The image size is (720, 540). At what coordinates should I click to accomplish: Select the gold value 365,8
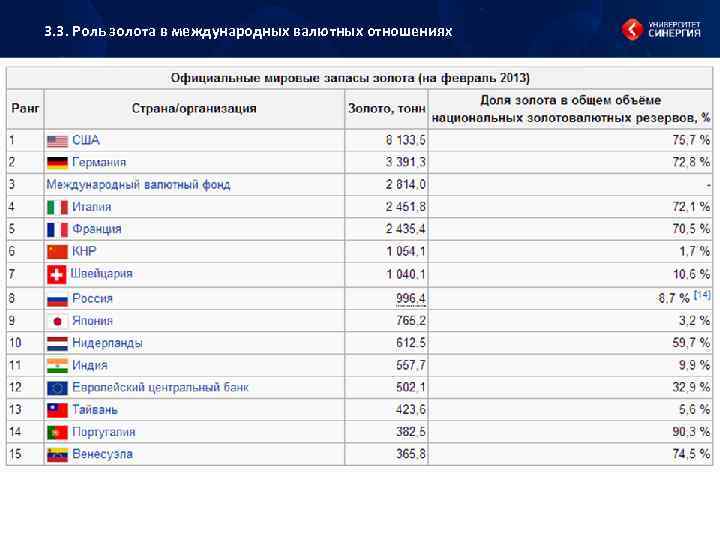point(411,455)
